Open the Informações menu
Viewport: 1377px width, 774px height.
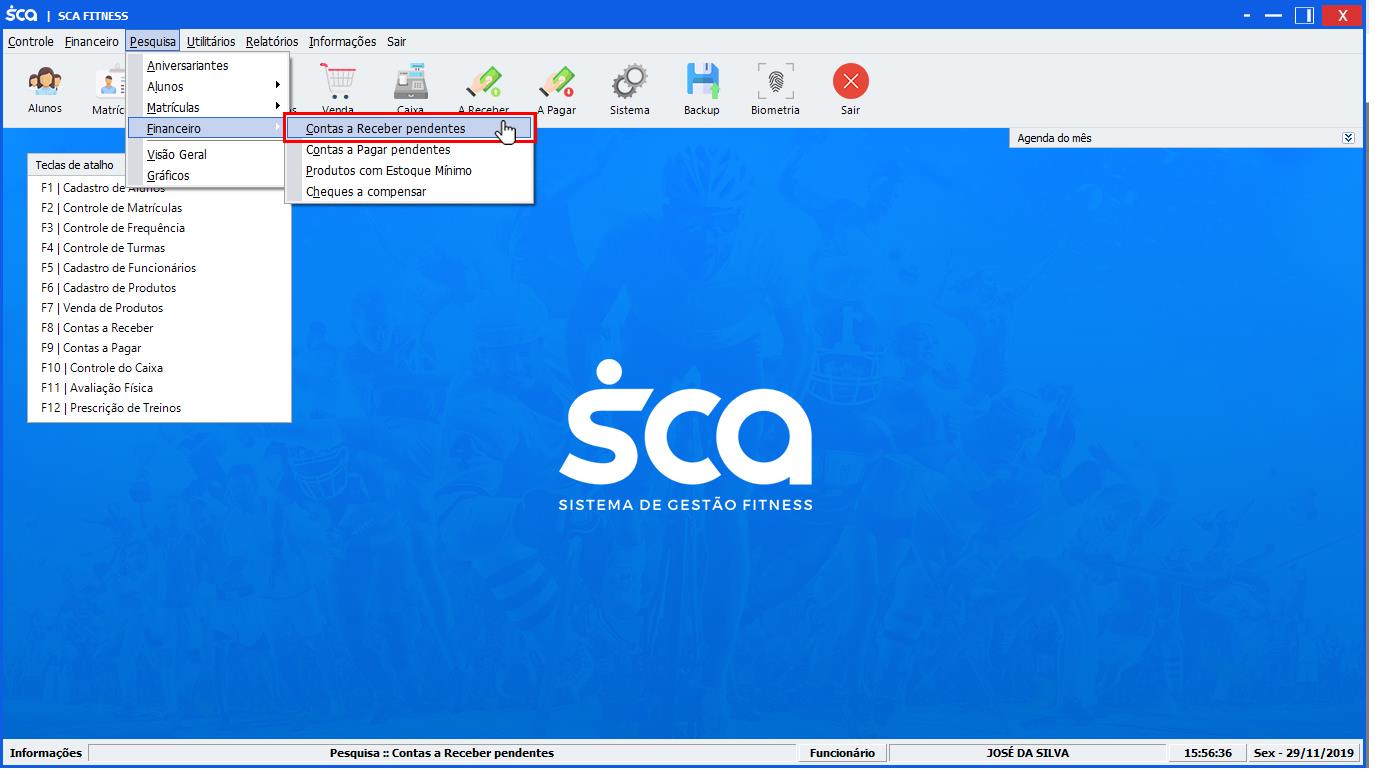pyautogui.click(x=342, y=42)
